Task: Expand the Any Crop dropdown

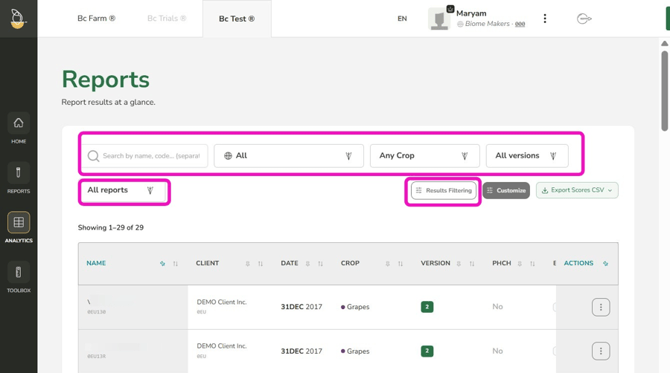Action: [424, 156]
